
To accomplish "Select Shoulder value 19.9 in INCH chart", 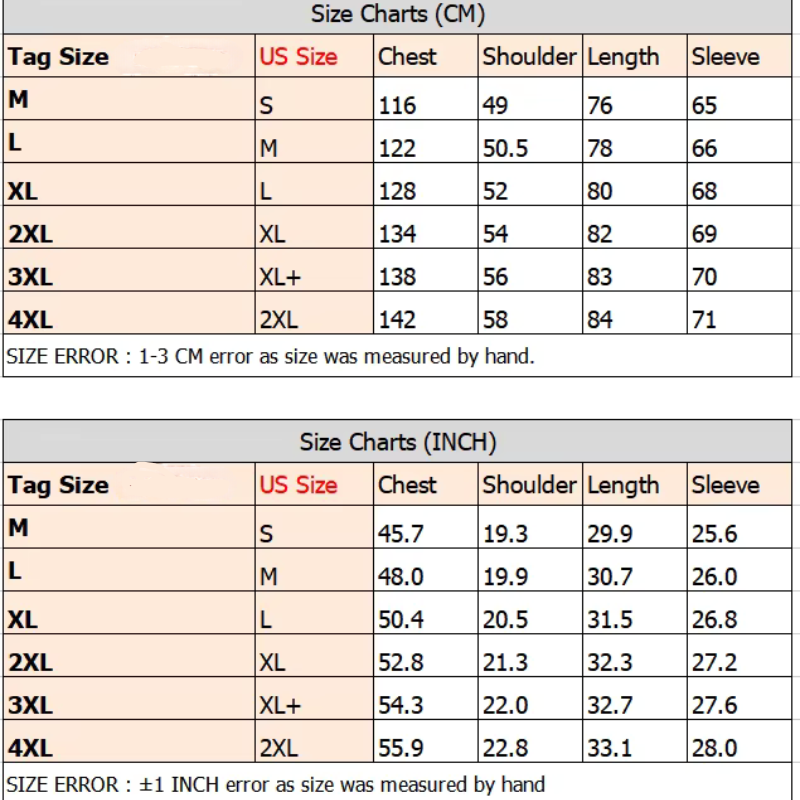I will (x=506, y=577).
